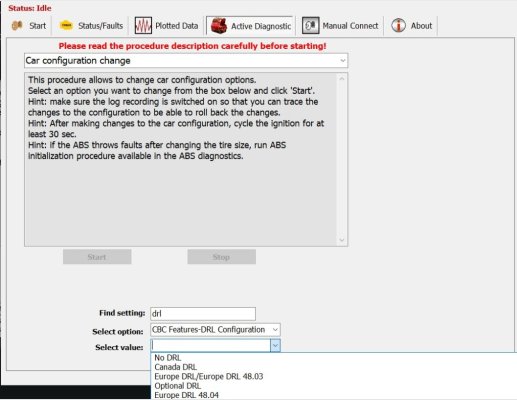The width and height of the screenshot is (517, 400).
Task: Click the greyed Start procedure button
Action: 97,257
